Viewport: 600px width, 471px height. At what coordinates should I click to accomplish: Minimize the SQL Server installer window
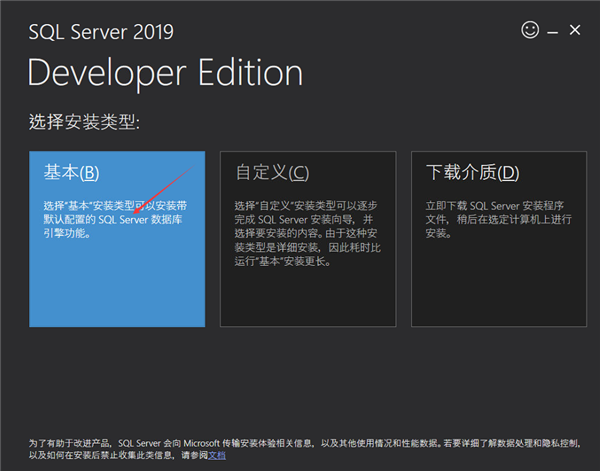[553, 31]
